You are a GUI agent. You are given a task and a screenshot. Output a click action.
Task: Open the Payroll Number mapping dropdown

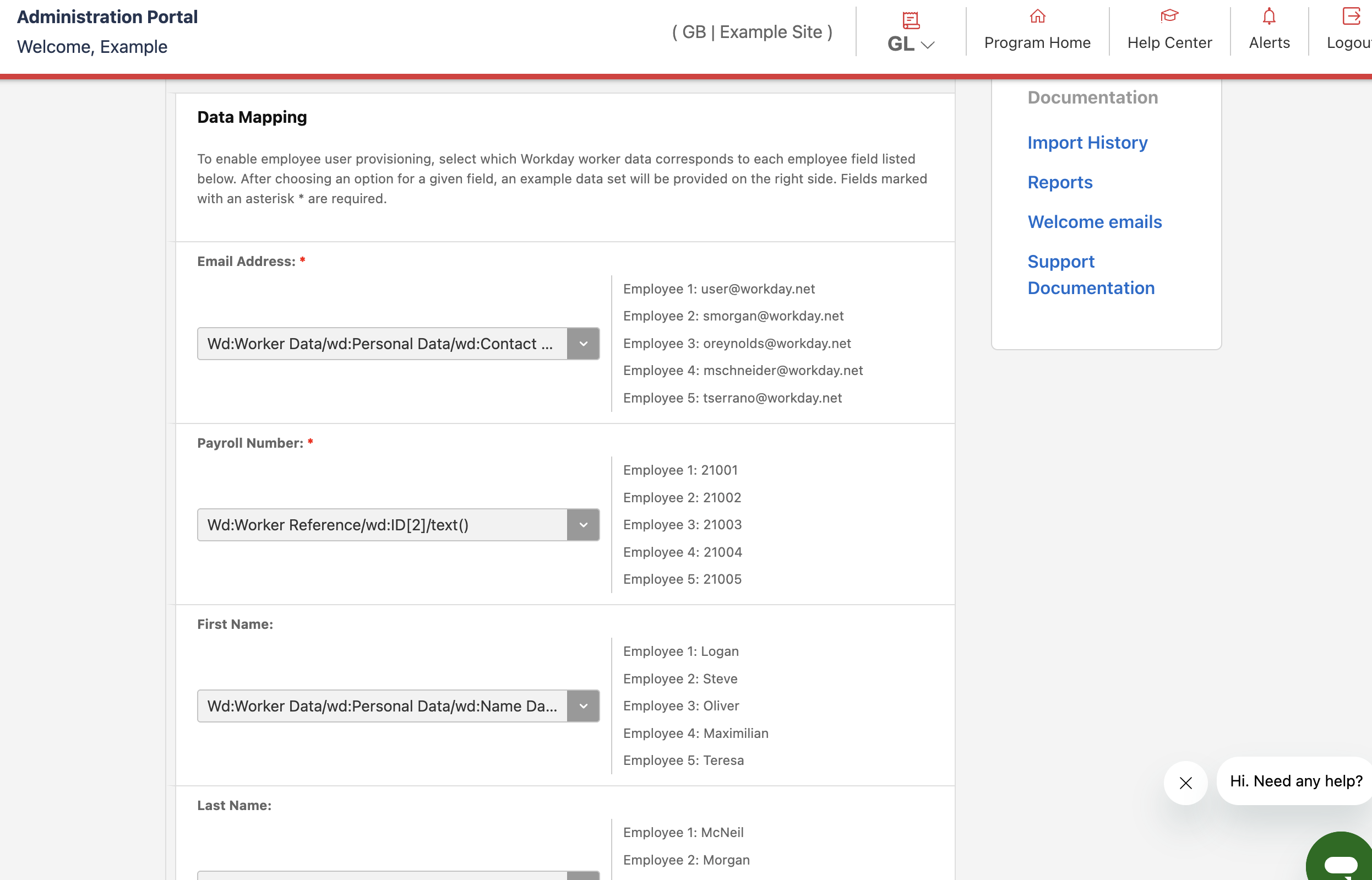[398, 525]
